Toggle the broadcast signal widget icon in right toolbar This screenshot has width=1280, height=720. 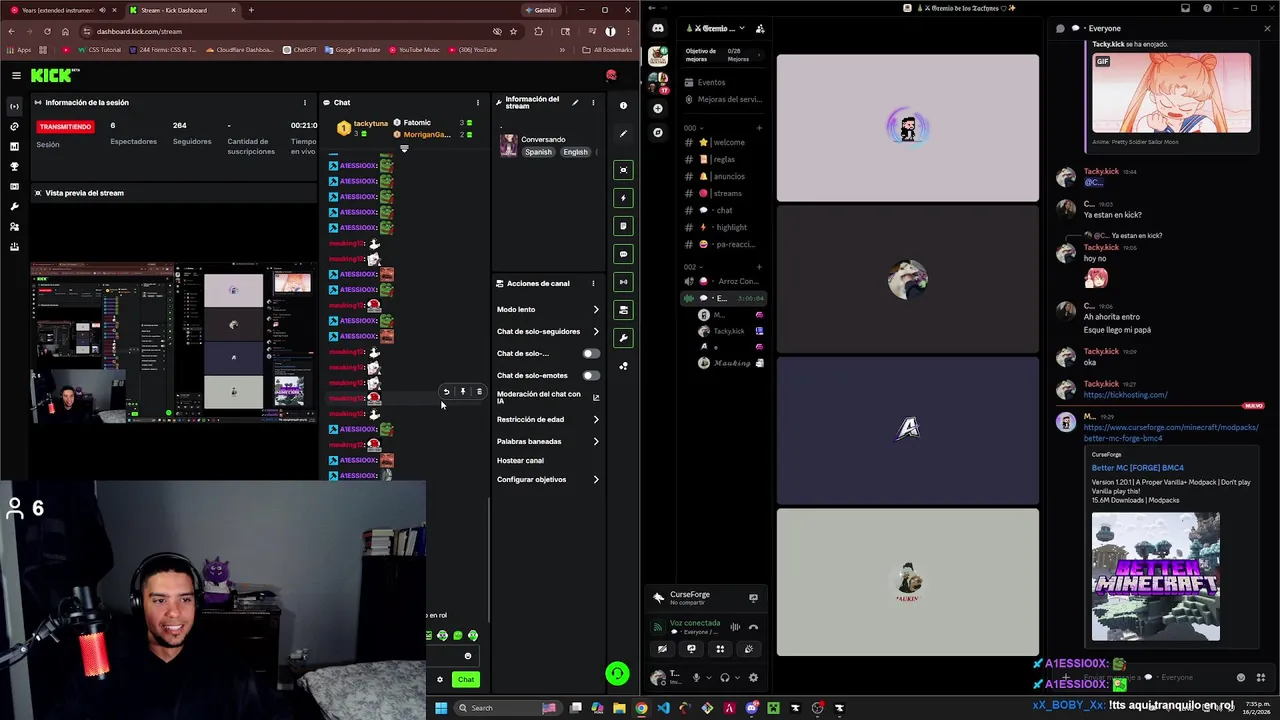(x=624, y=282)
